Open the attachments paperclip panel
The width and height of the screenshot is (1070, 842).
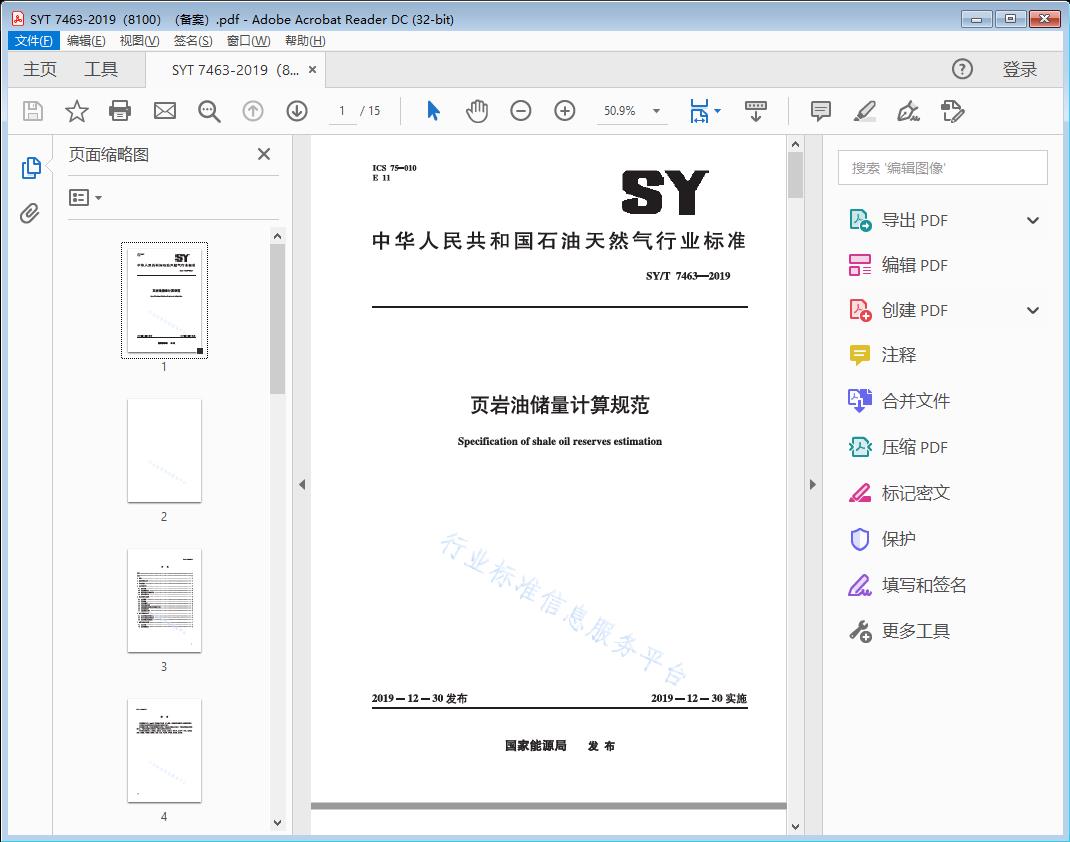[30, 213]
